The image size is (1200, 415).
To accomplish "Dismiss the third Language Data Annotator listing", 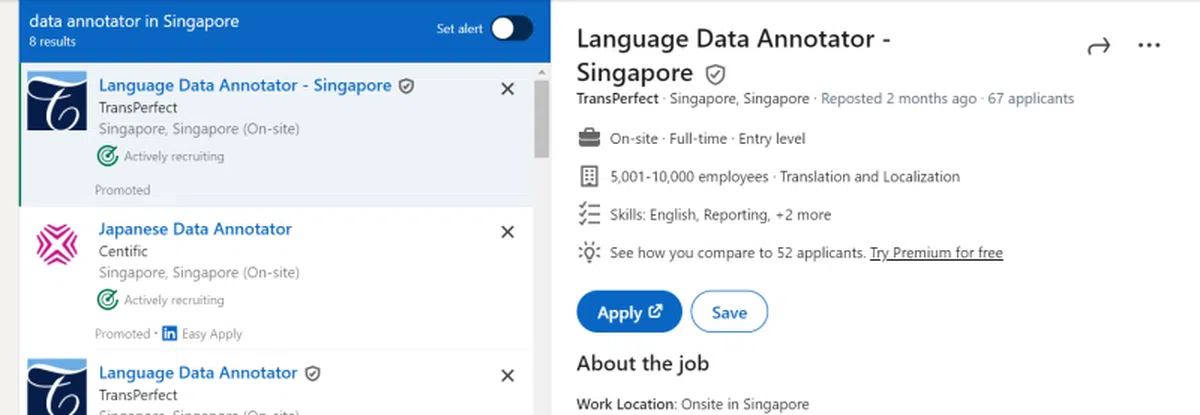I will [x=507, y=376].
